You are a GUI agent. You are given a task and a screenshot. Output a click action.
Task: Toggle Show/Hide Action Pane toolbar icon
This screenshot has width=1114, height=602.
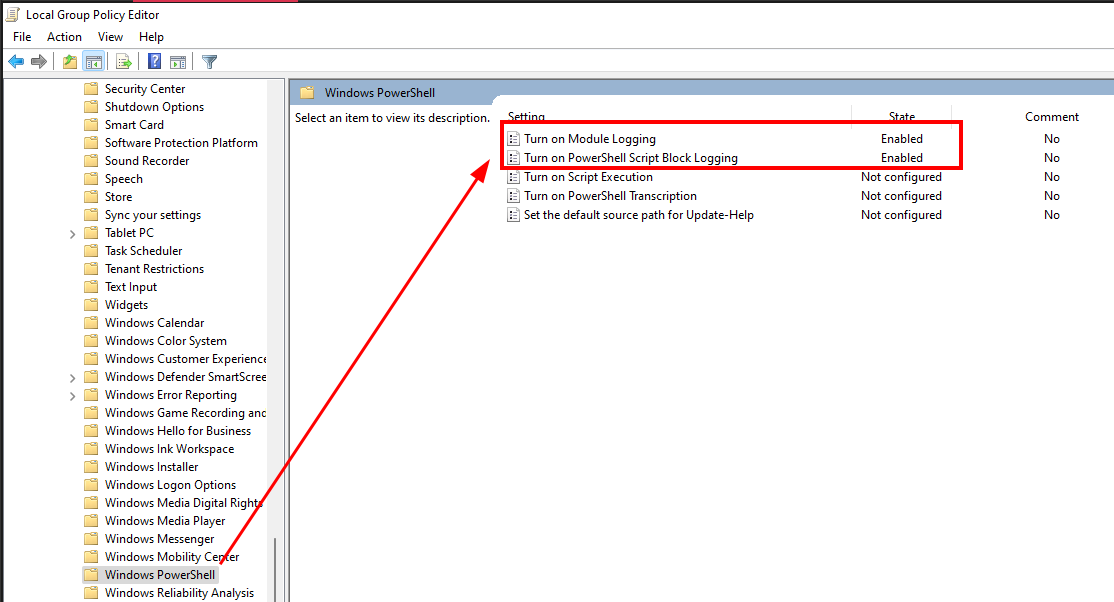click(x=178, y=62)
